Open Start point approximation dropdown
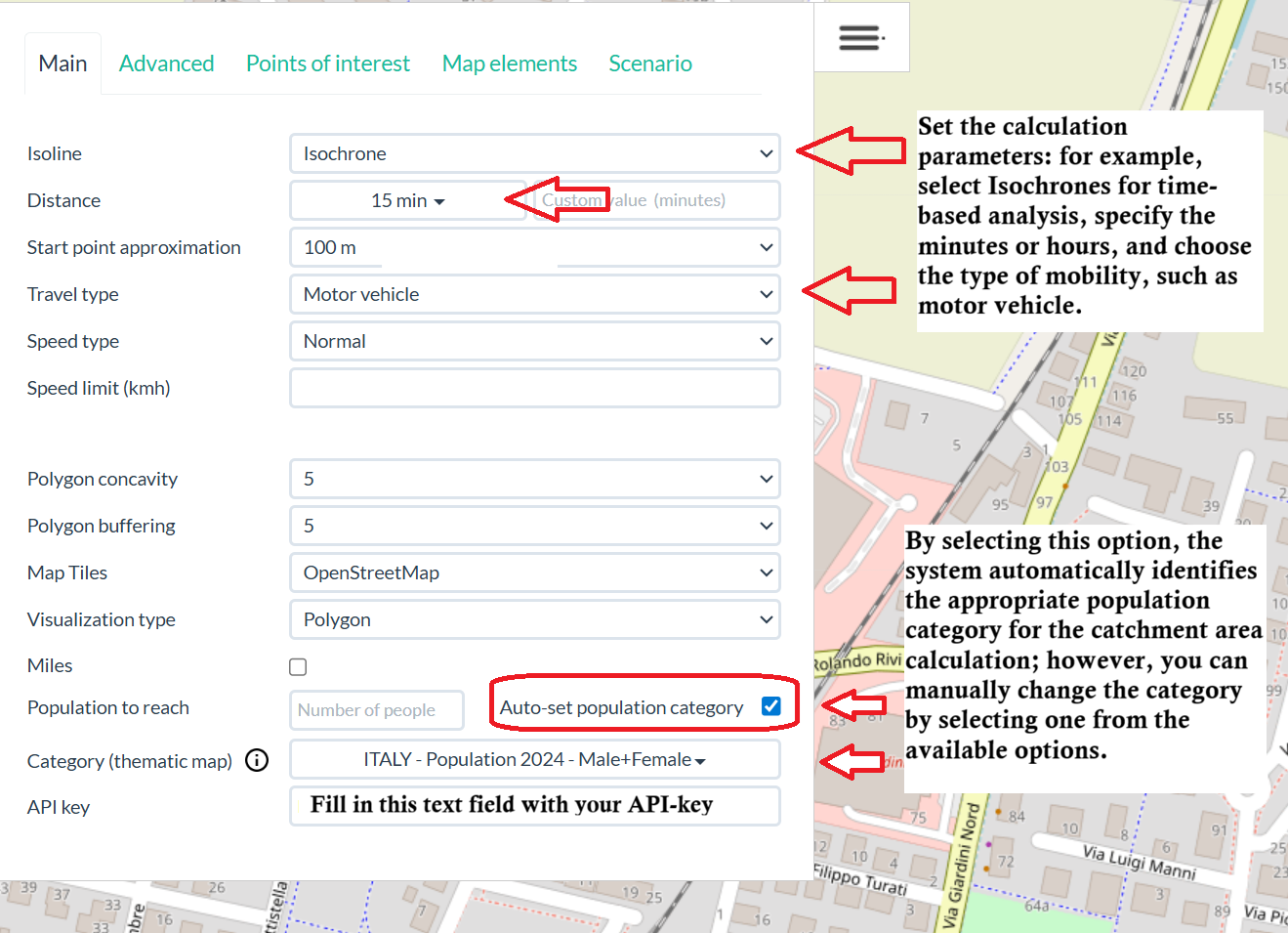 [534, 247]
